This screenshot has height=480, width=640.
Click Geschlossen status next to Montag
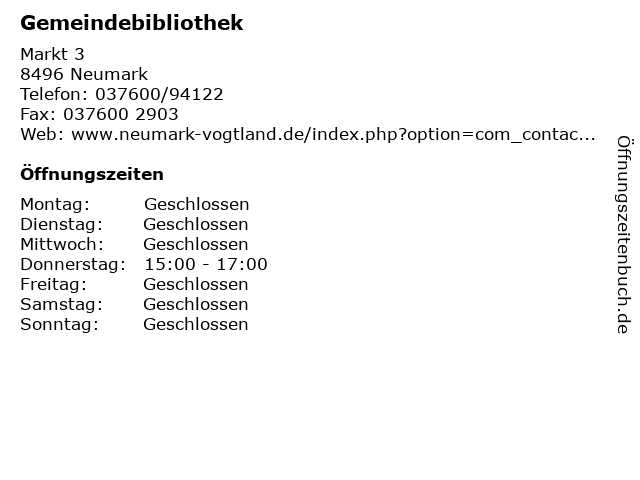[196, 204]
